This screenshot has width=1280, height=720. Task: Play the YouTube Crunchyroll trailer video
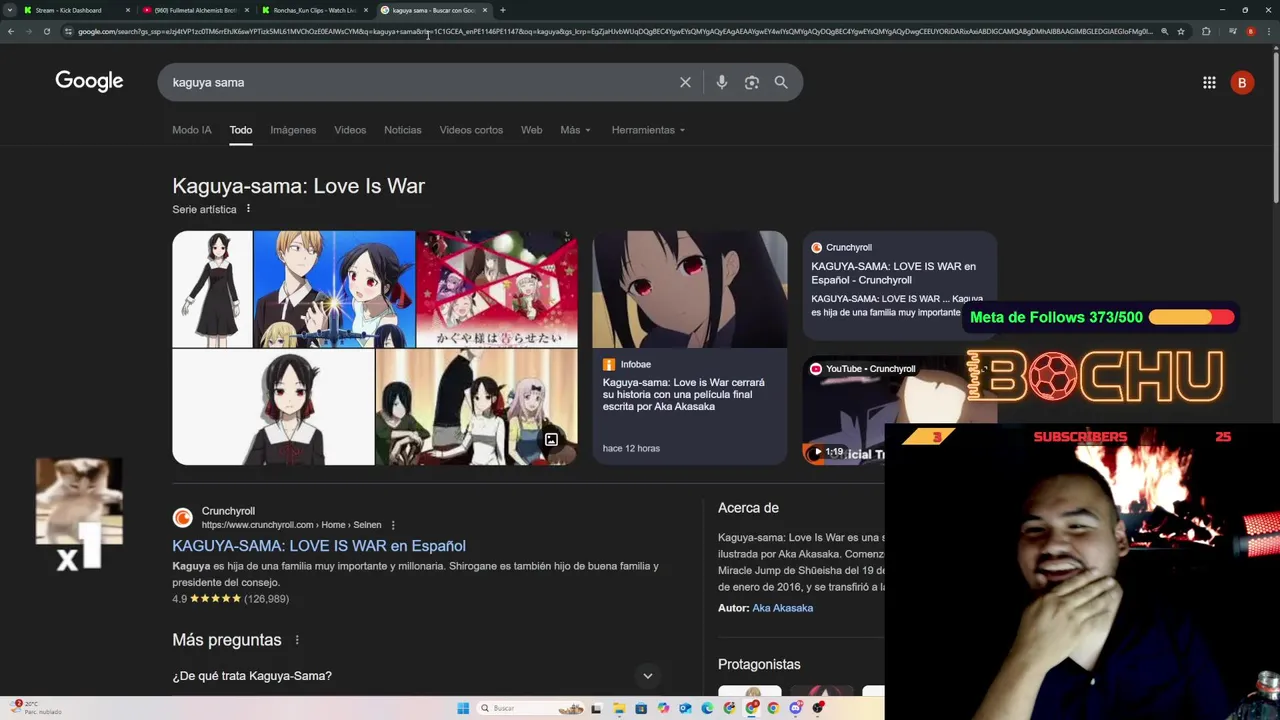tap(818, 452)
